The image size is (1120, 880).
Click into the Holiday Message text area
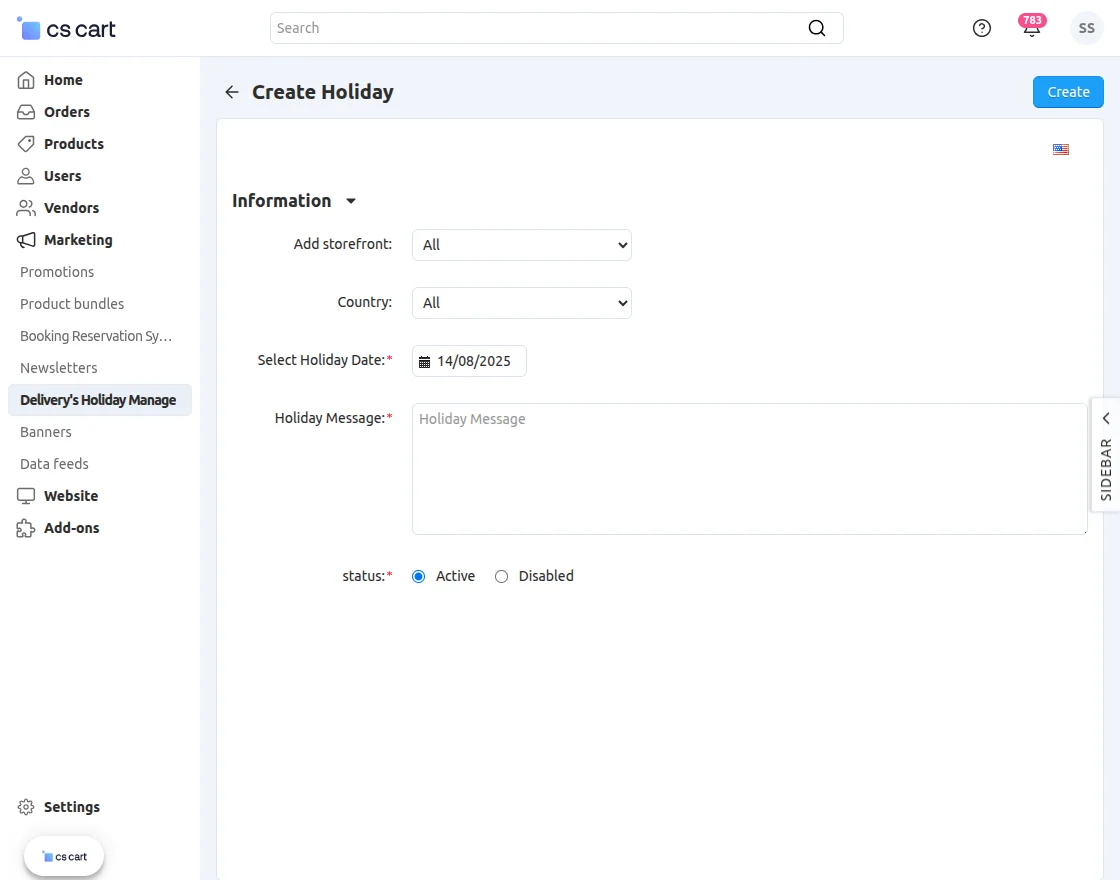(x=749, y=469)
